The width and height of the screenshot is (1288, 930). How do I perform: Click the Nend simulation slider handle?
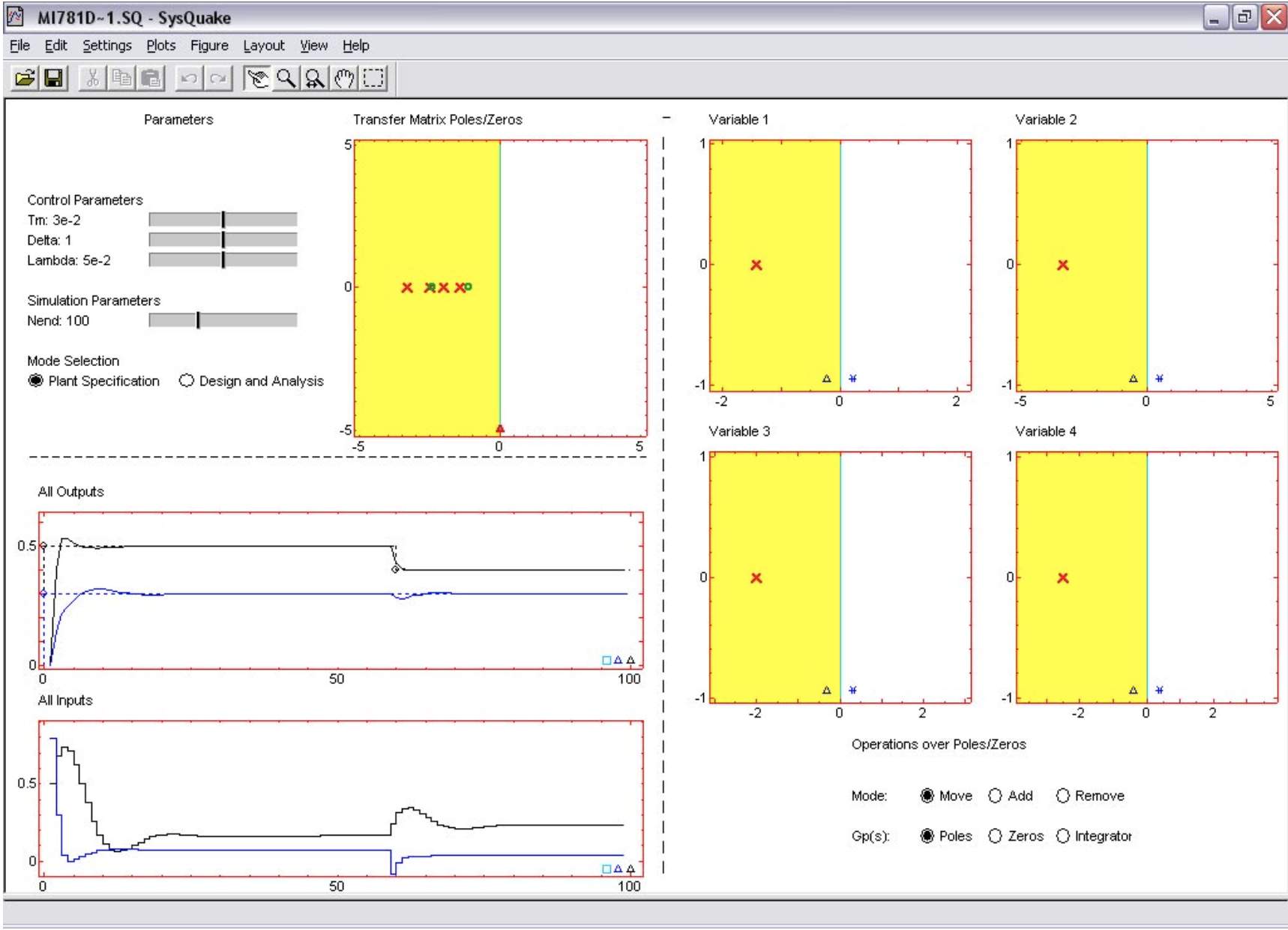pos(198,321)
